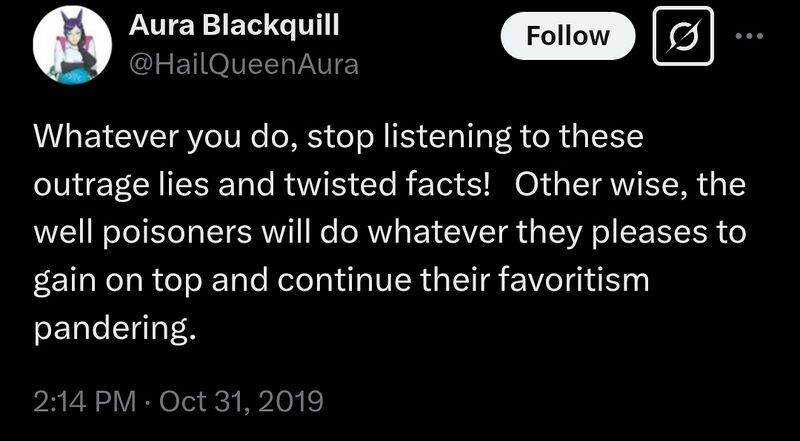800x441 pixels.
Task: Click the 2:14 PM timestamp
Action: tap(84, 402)
